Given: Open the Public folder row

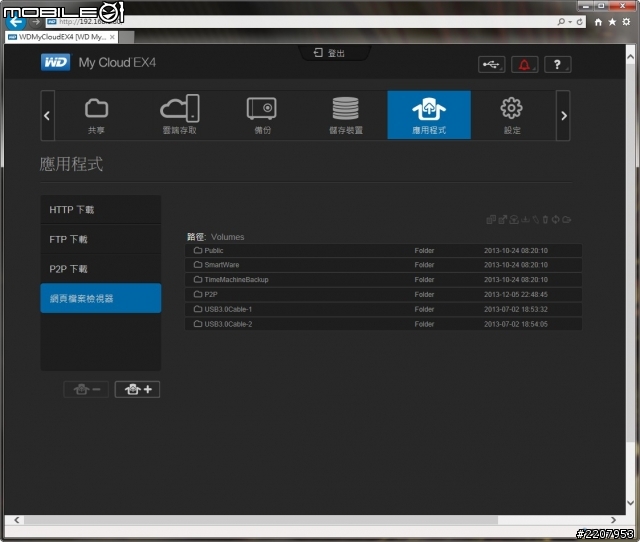Looking at the screenshot, I should coord(383,251).
